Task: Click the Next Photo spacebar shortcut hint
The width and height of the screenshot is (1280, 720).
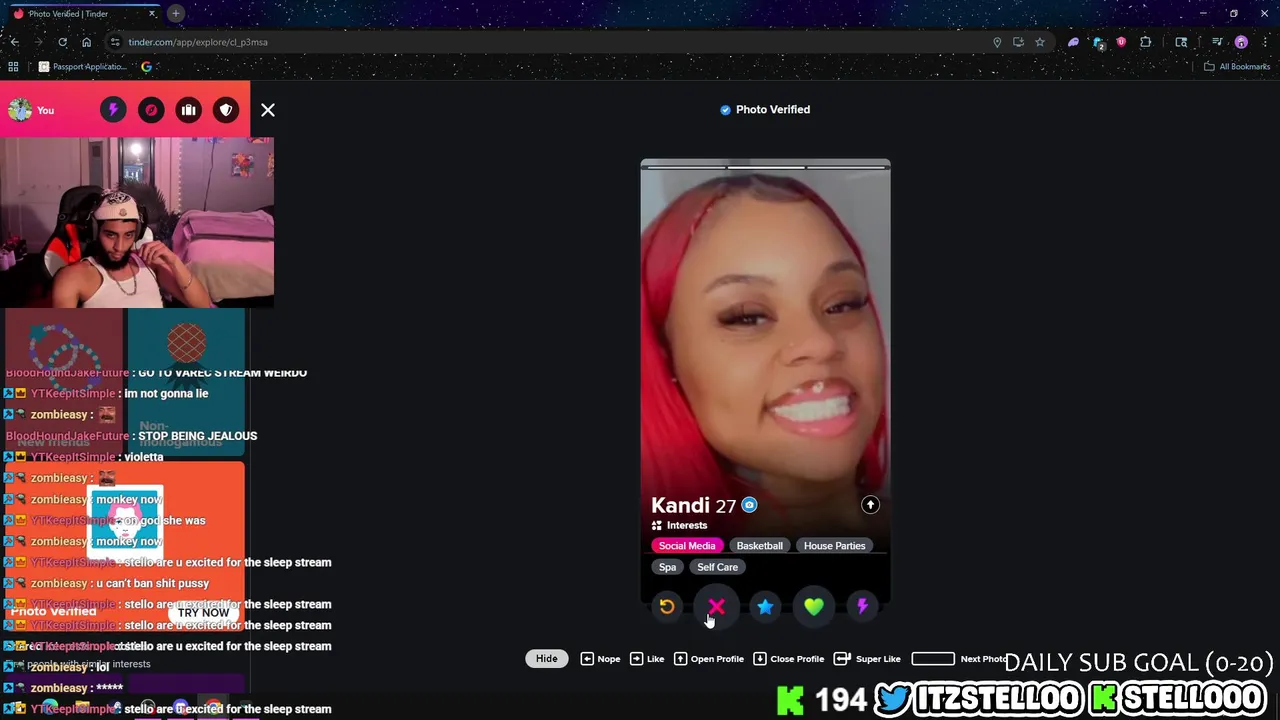Action: tap(959, 658)
